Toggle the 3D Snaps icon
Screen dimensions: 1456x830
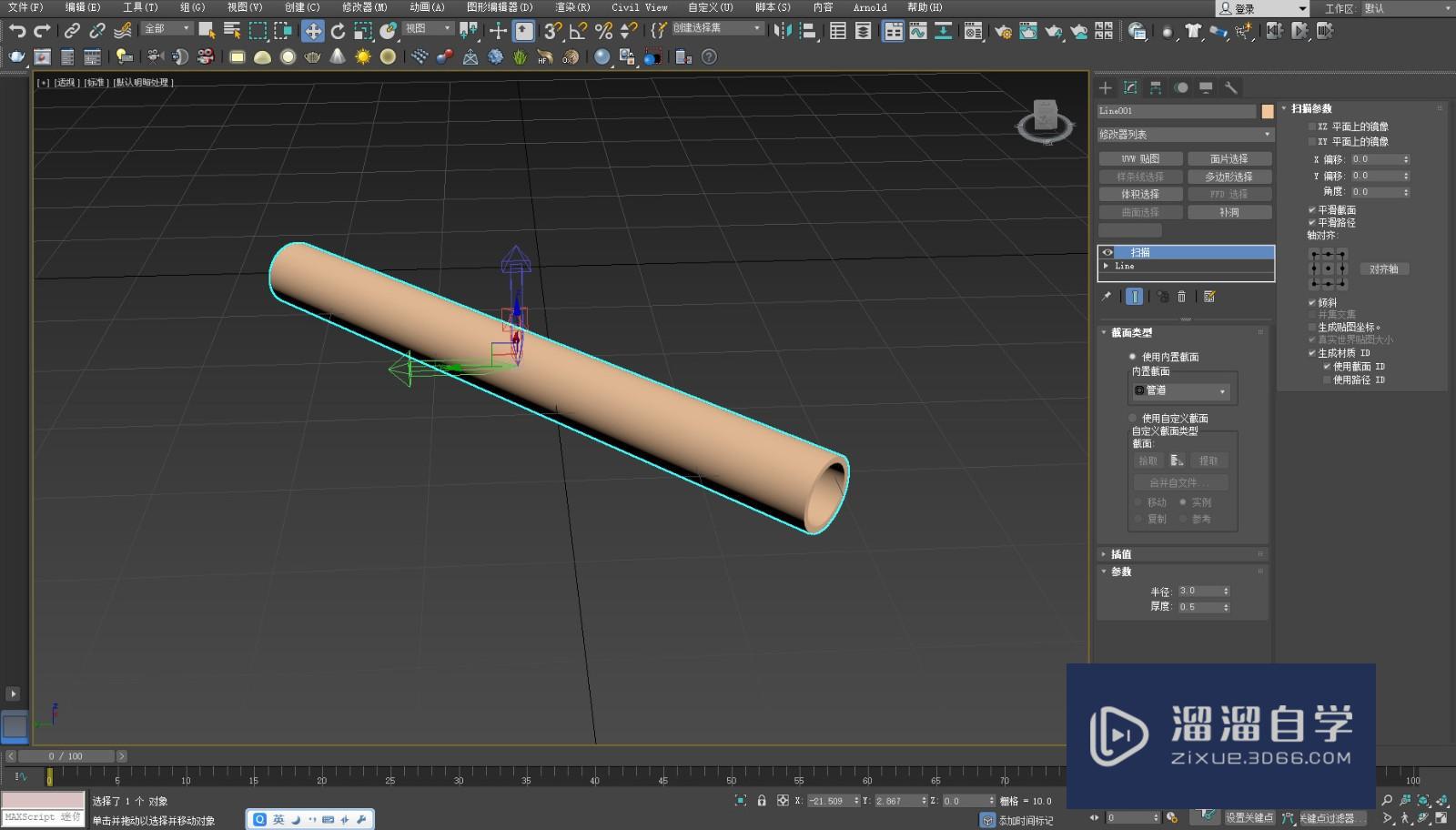click(x=552, y=31)
